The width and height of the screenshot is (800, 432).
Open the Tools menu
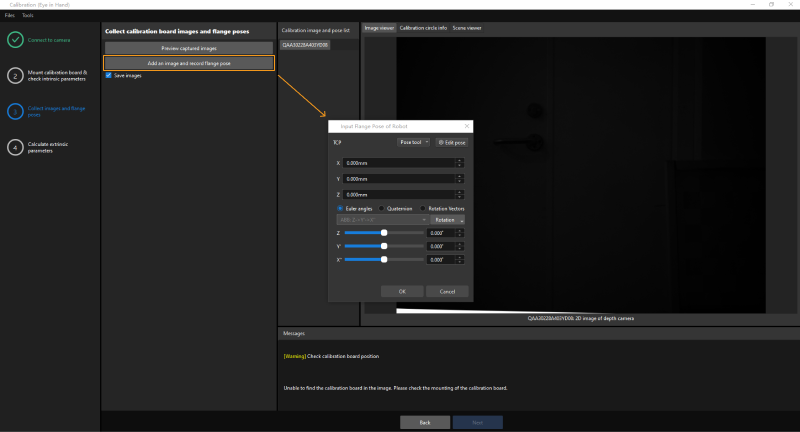[27, 16]
